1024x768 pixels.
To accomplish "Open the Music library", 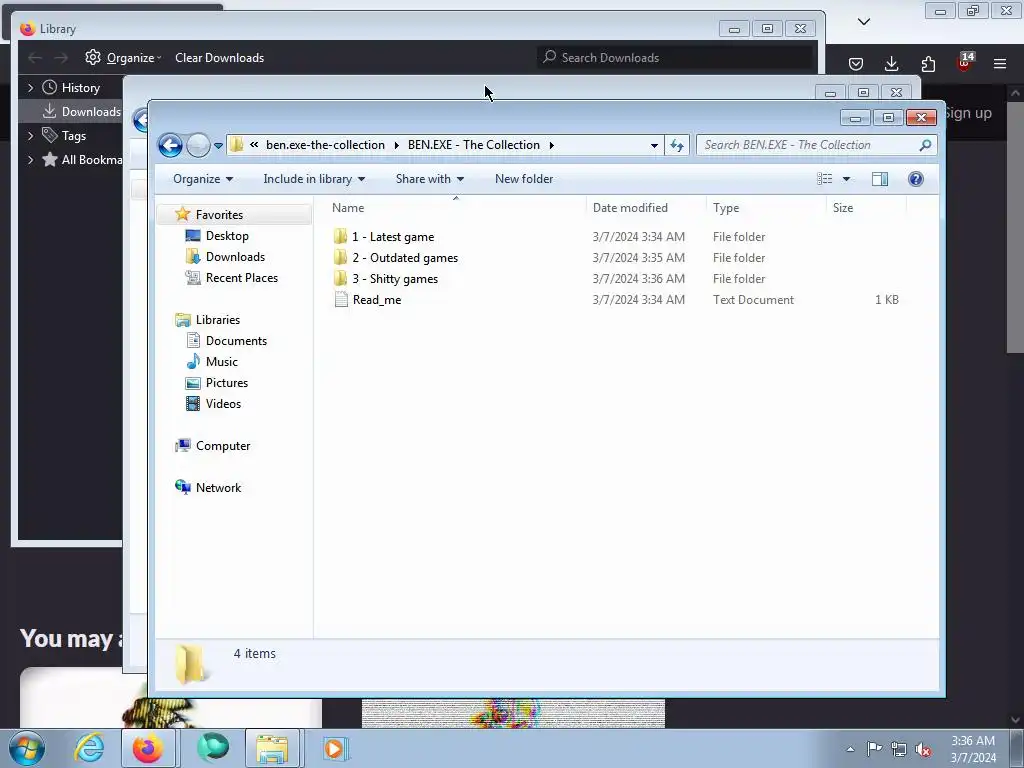I will click(221, 362).
